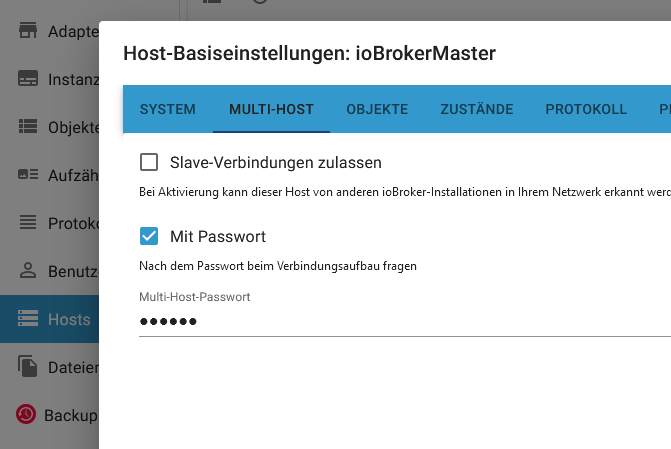Uncheck the Mit Passwort checkbox
The width and height of the screenshot is (671, 449).
pyautogui.click(x=149, y=236)
